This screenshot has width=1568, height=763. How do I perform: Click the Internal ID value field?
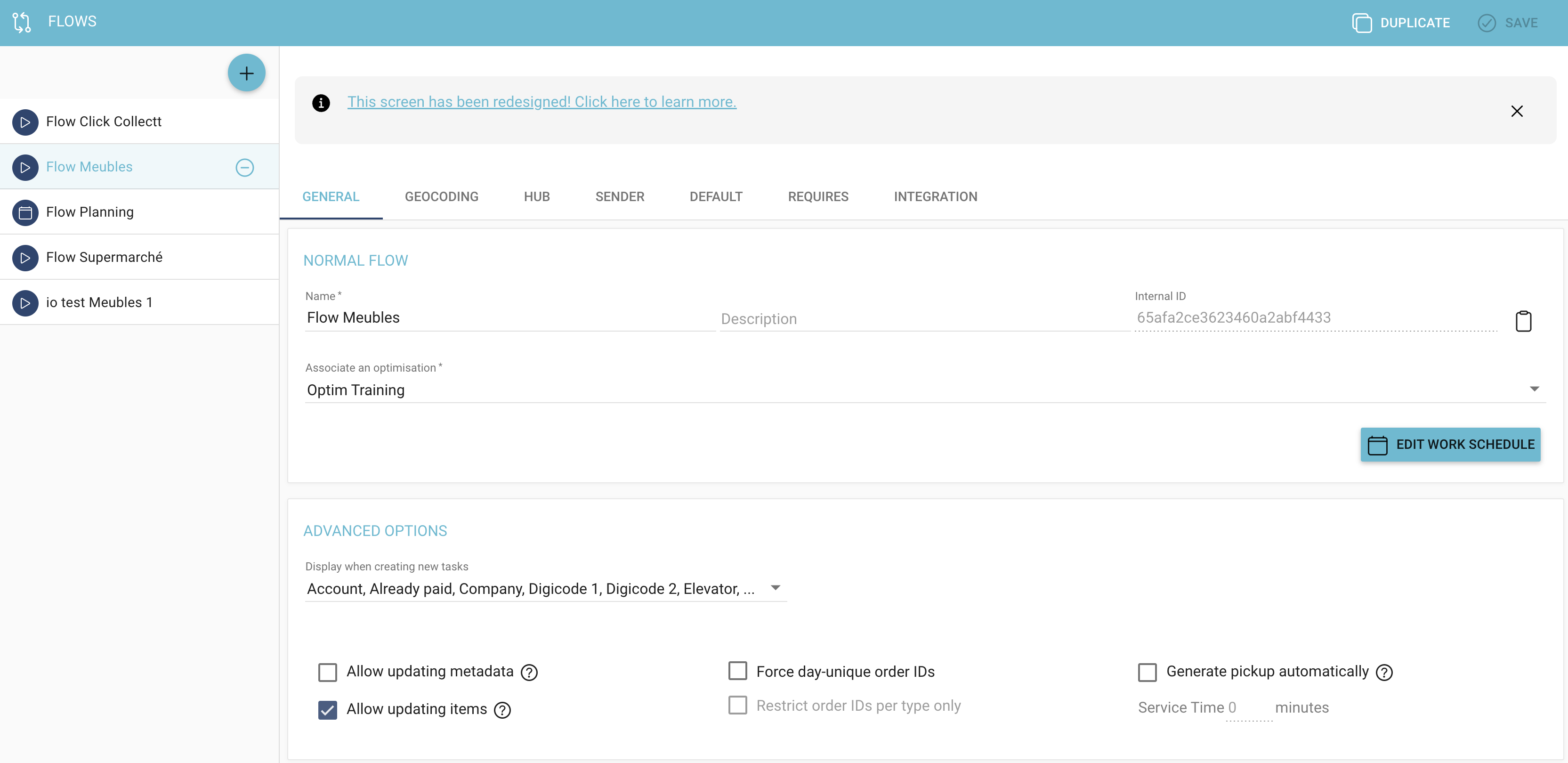[x=1316, y=318]
